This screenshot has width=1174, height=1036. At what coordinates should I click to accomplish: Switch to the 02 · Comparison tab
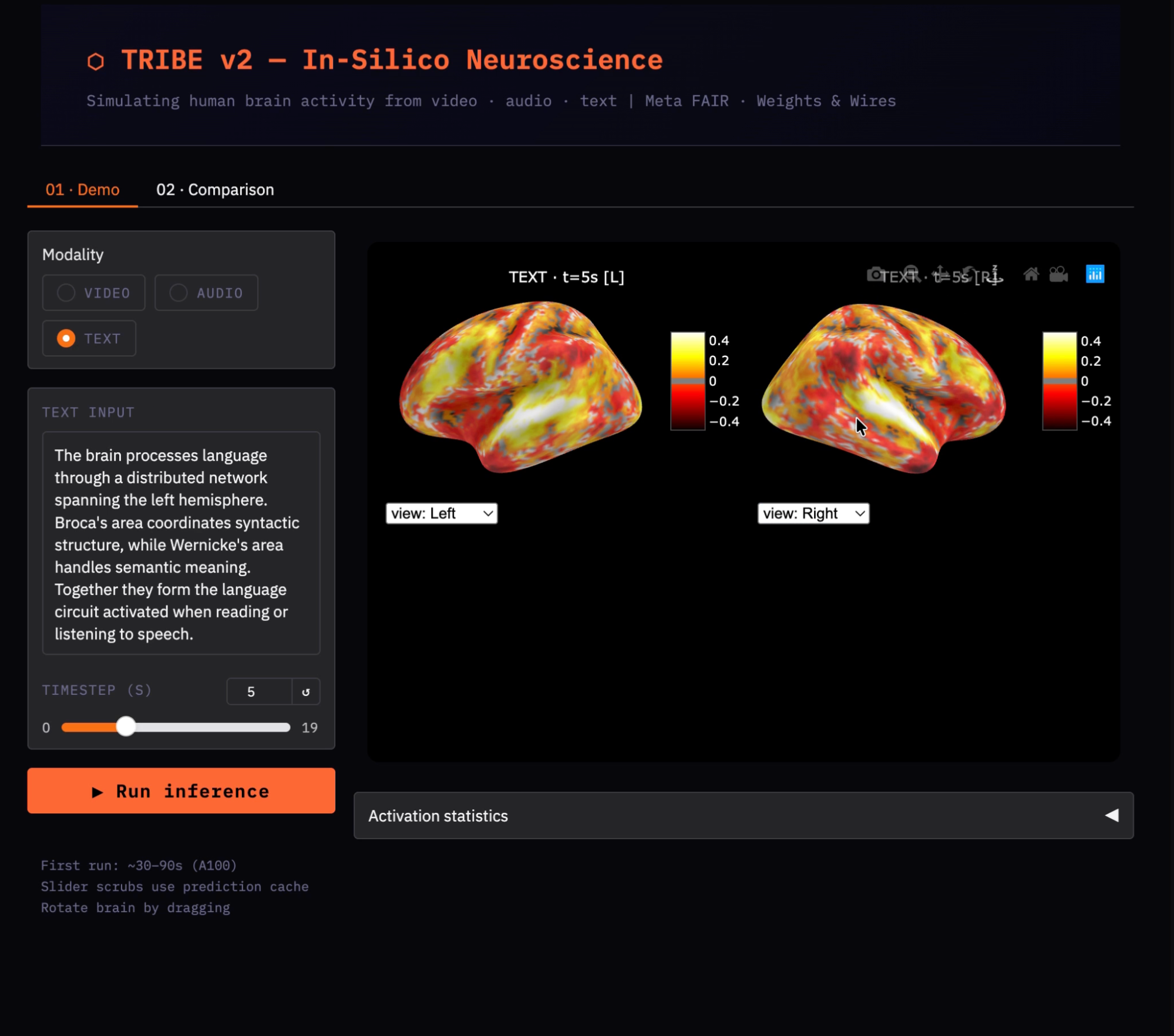point(215,190)
